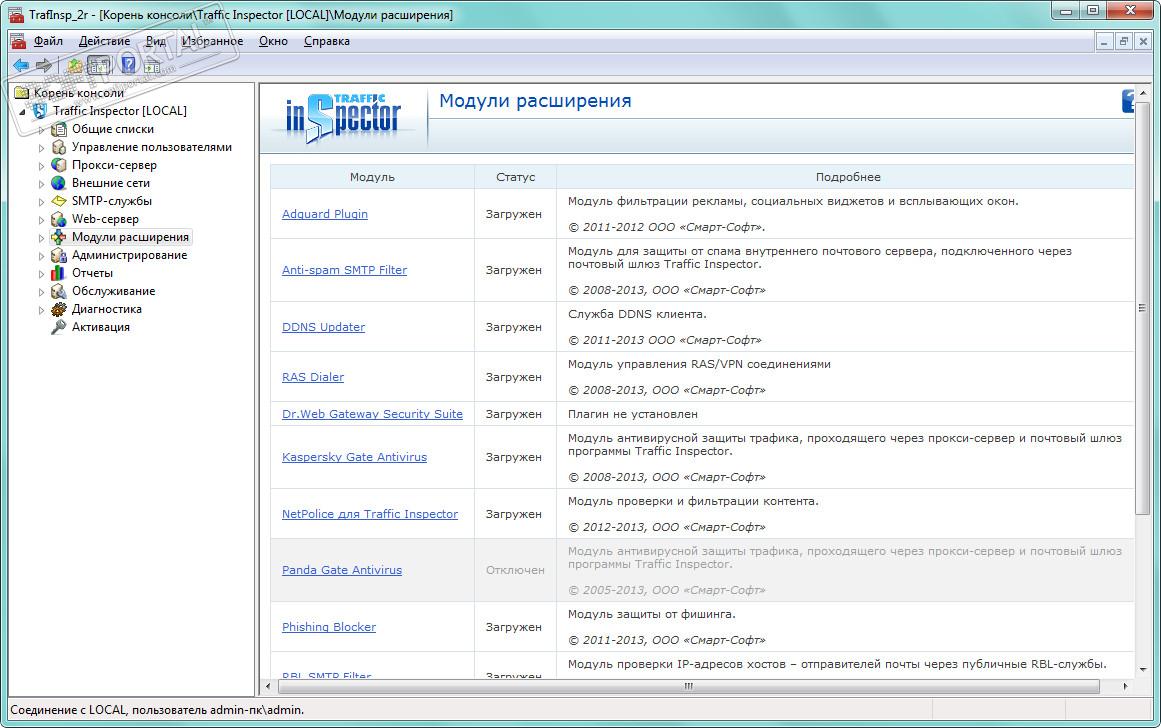Screen dimensions: 1161x728
Task: Select the Управление пользователями icon
Action: (58, 147)
